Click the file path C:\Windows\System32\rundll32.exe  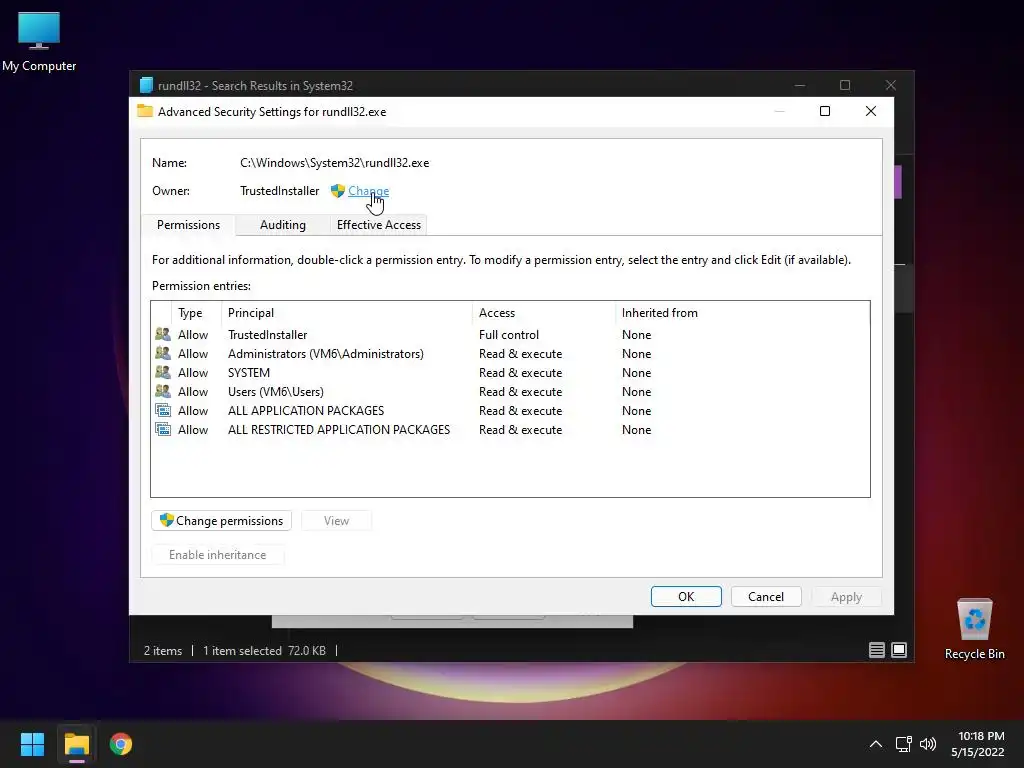[334, 163]
